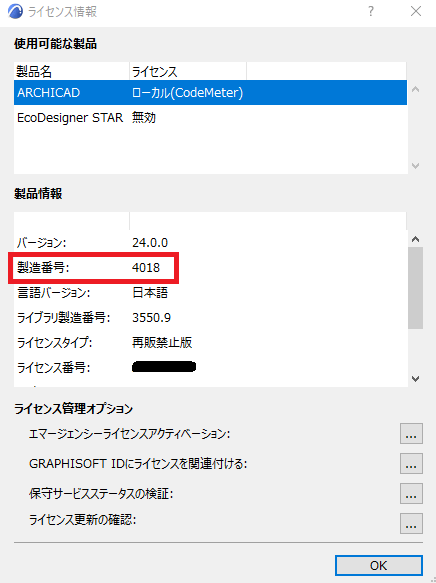Click the 保守サービスステータスの検証 ellipsis button
436x583 pixels.
[411, 494]
